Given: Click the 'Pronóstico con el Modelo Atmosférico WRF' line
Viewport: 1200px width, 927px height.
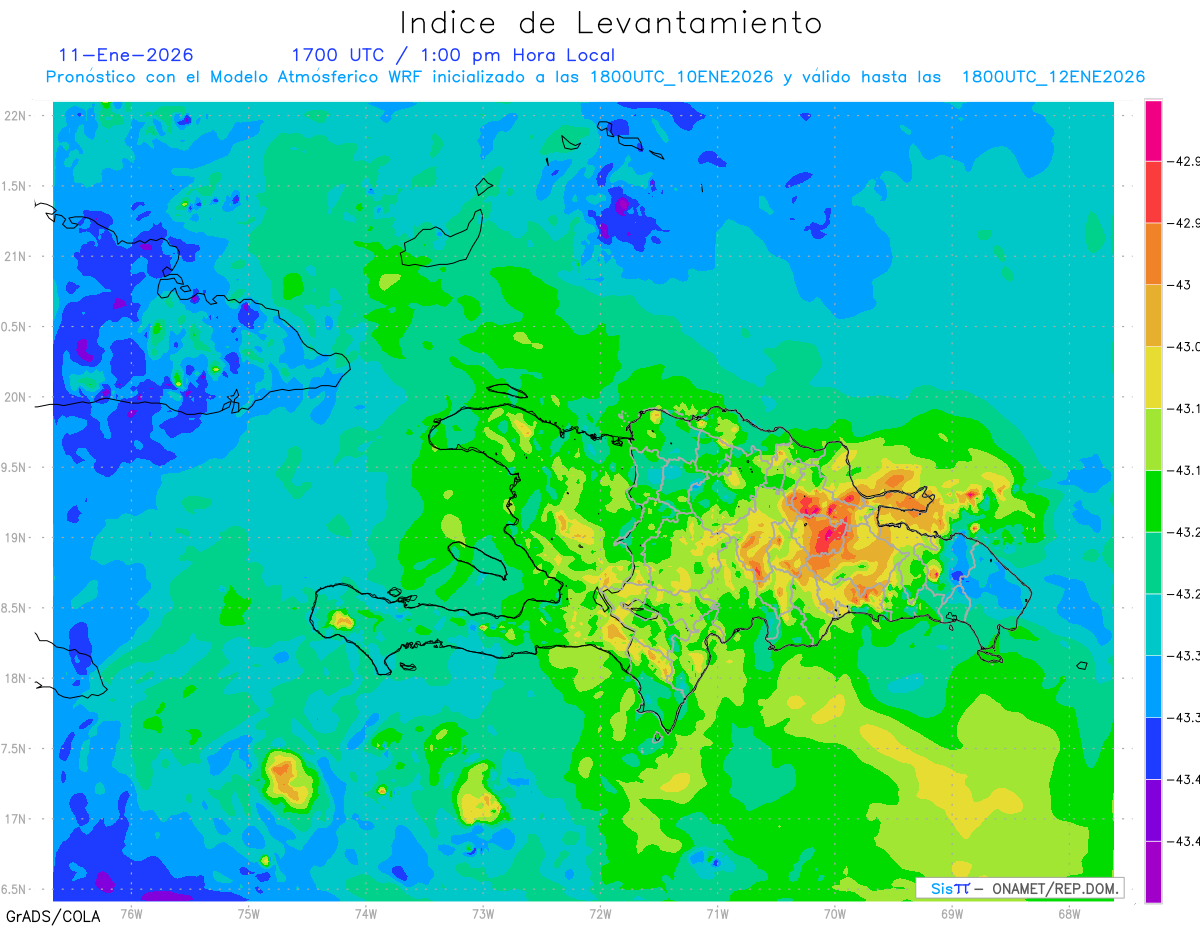Looking at the screenshot, I should coord(595,77).
